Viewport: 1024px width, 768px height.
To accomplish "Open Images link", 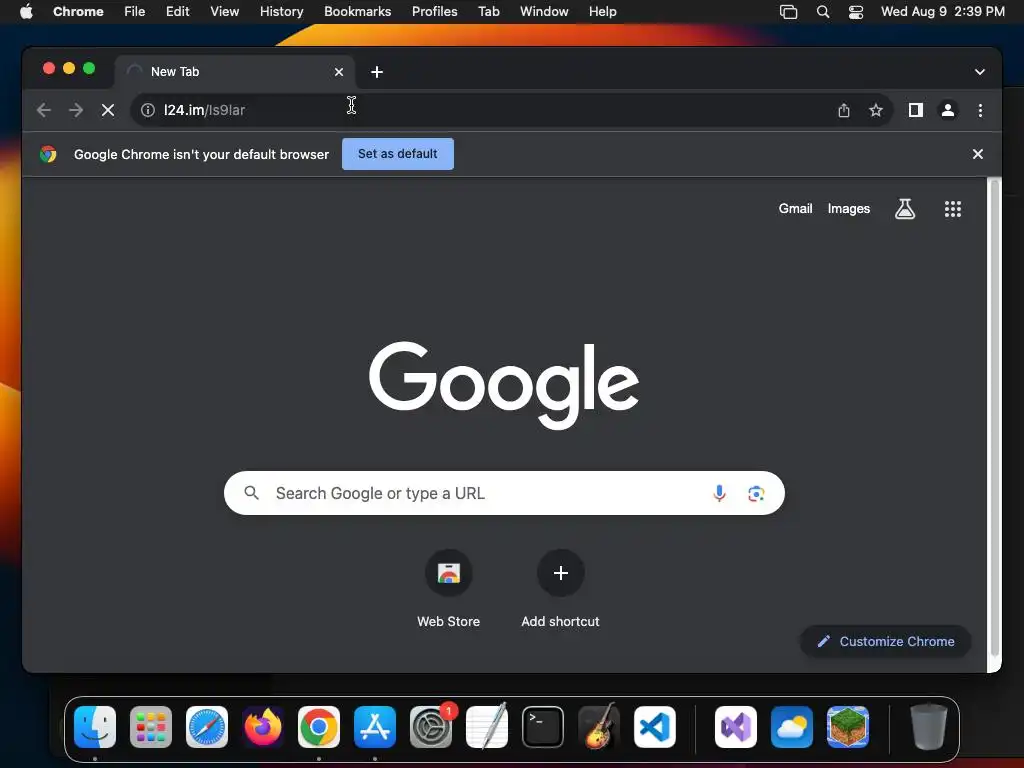I will point(848,208).
